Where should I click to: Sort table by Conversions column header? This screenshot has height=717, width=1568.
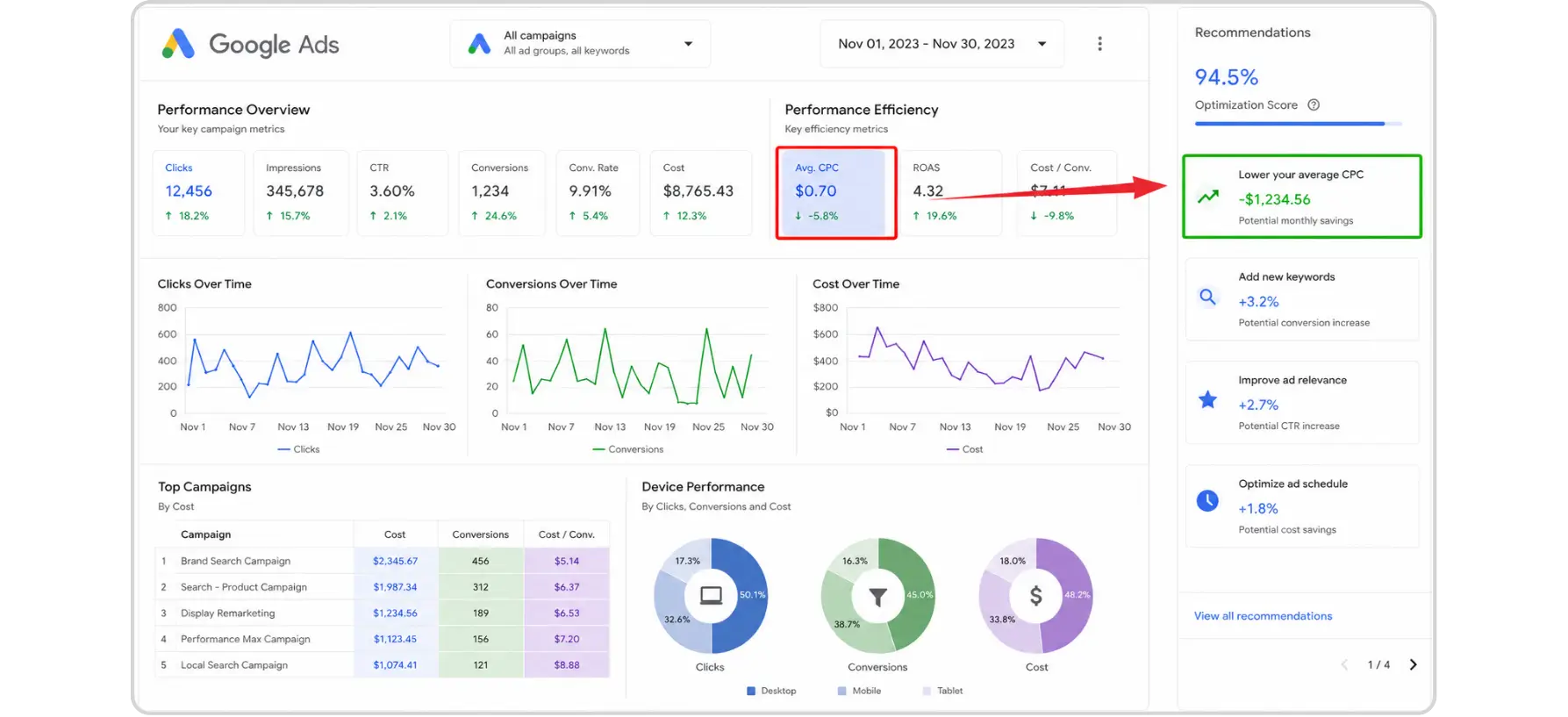(480, 534)
